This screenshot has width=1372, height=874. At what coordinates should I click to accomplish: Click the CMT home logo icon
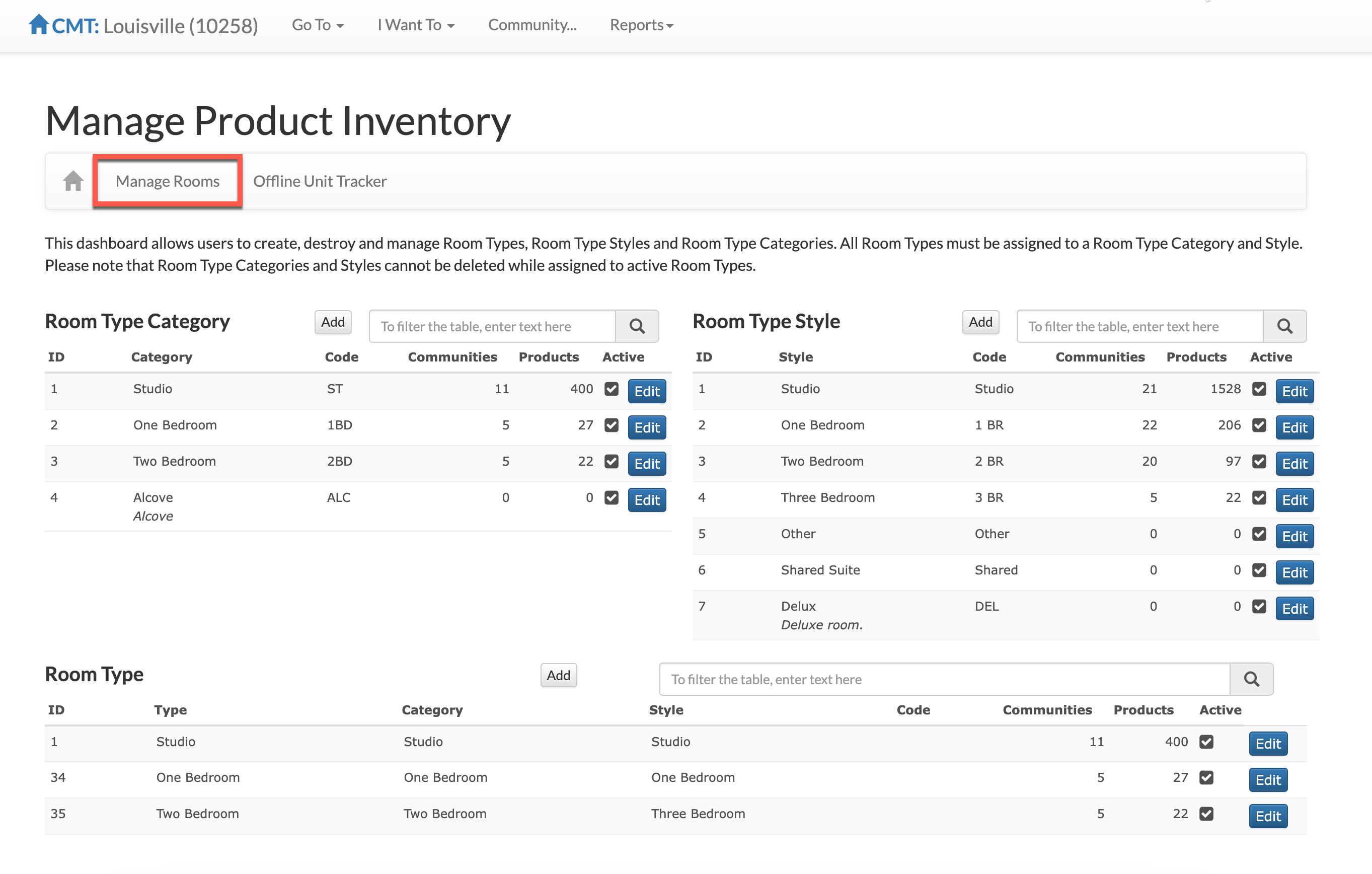pyautogui.click(x=38, y=25)
